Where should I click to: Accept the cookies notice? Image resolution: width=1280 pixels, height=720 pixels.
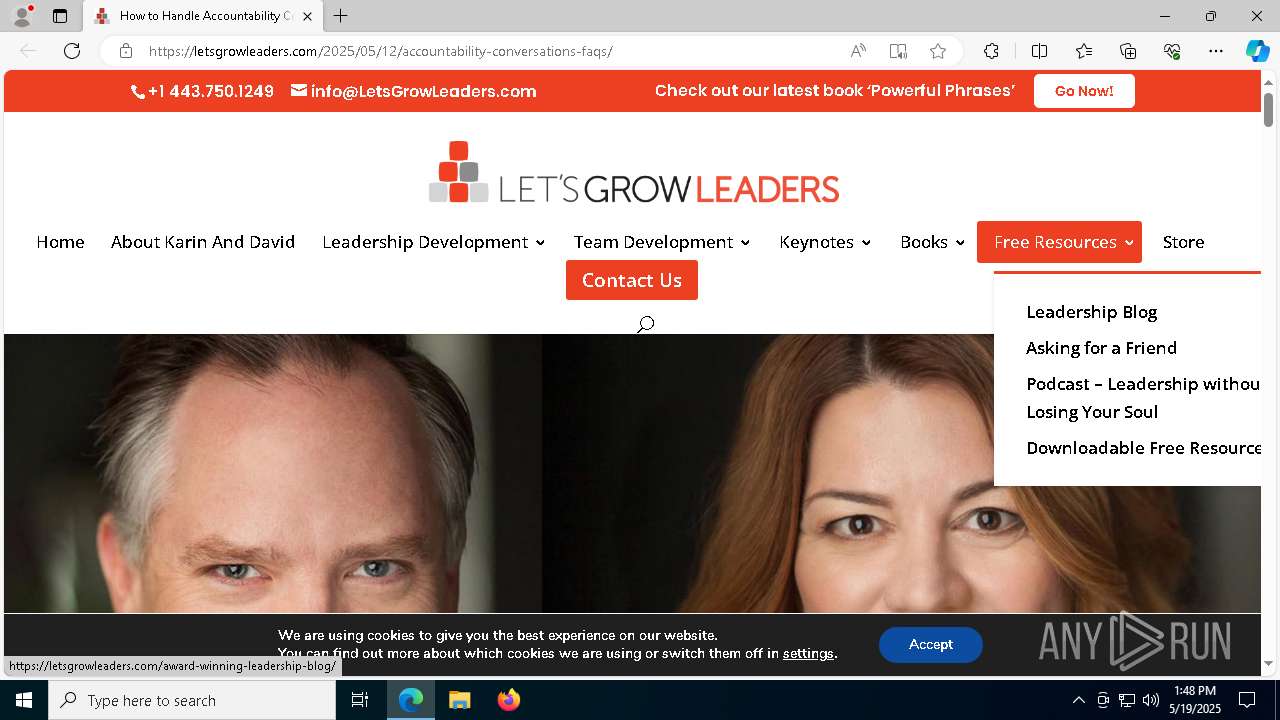(x=931, y=645)
